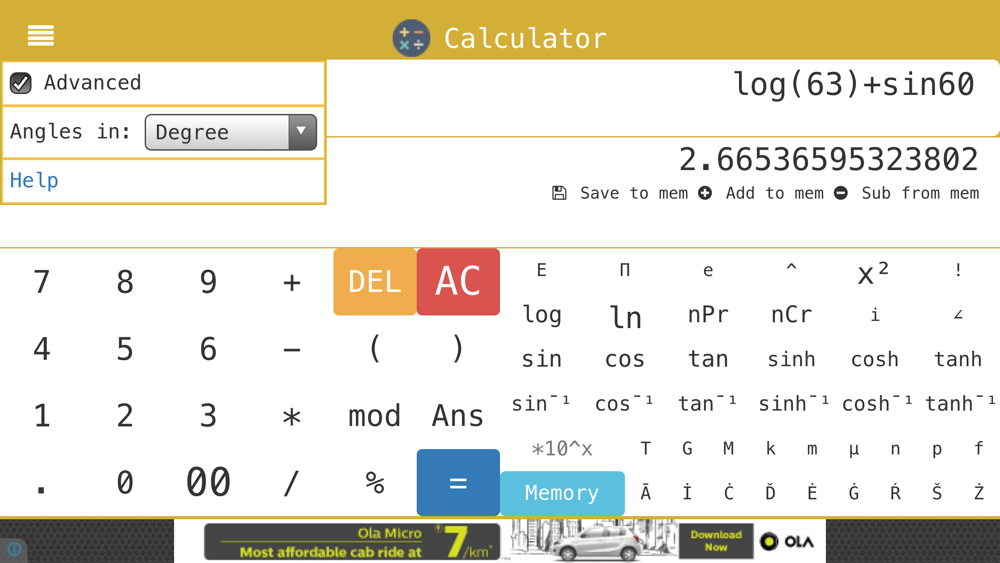Screen dimensions: 1000x563
Task: Open the Memory panel button
Action: [562, 493]
